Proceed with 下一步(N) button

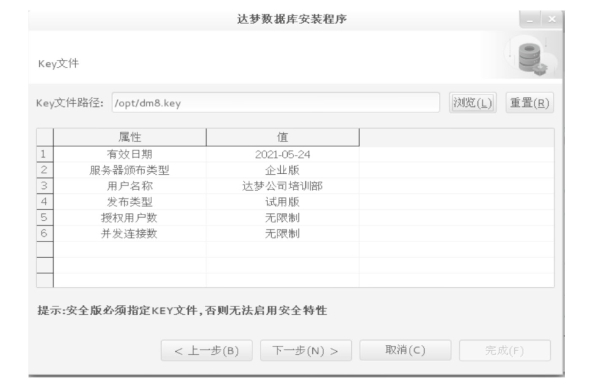pos(305,350)
